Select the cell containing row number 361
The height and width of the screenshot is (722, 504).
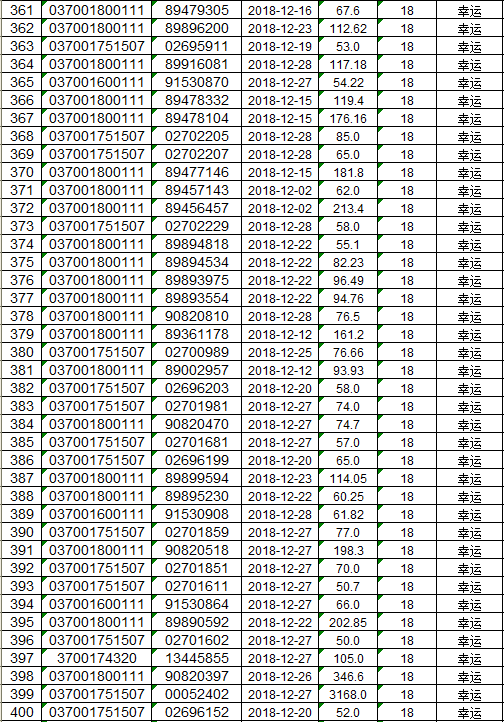tap(21, 10)
